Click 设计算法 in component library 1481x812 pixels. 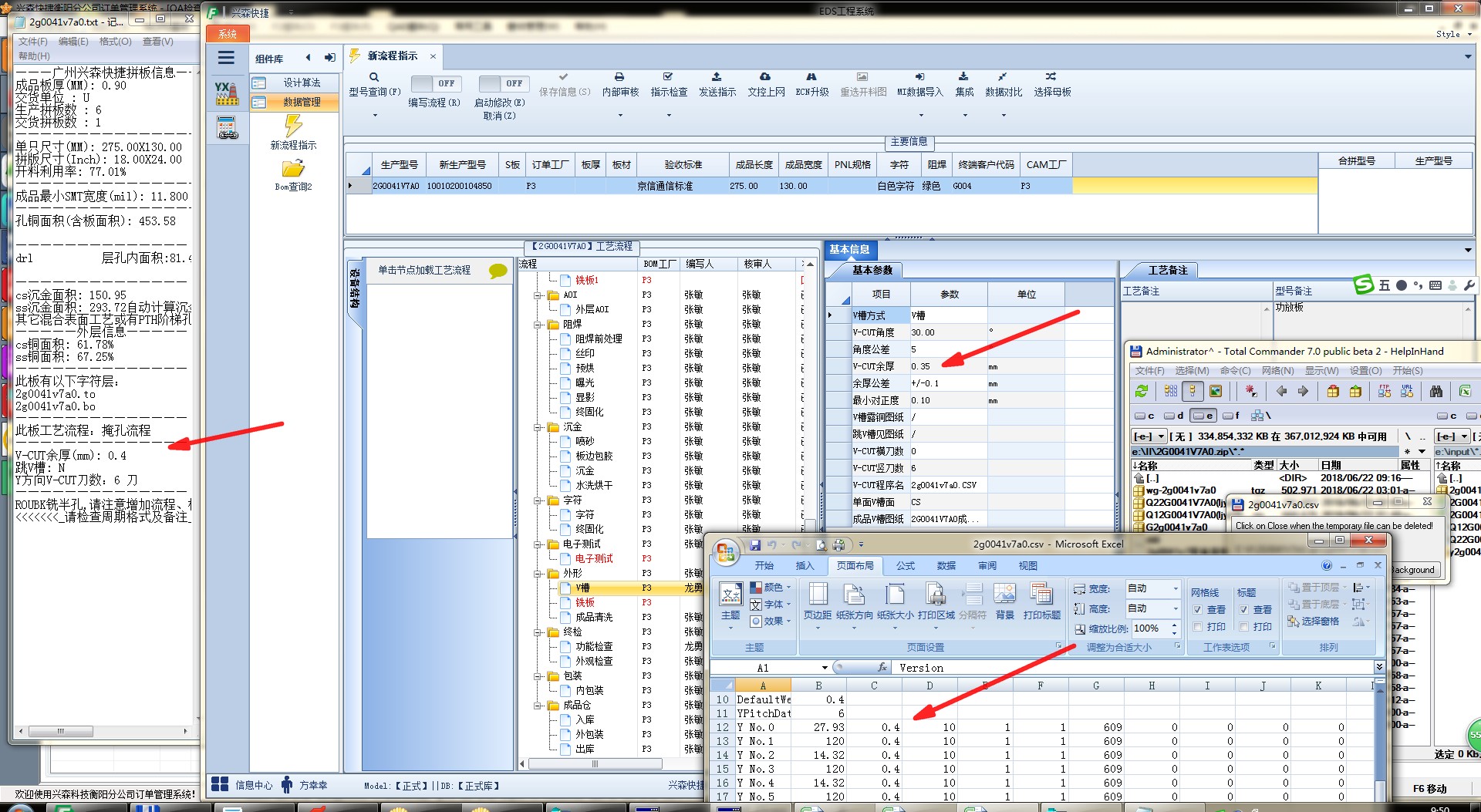coord(302,83)
